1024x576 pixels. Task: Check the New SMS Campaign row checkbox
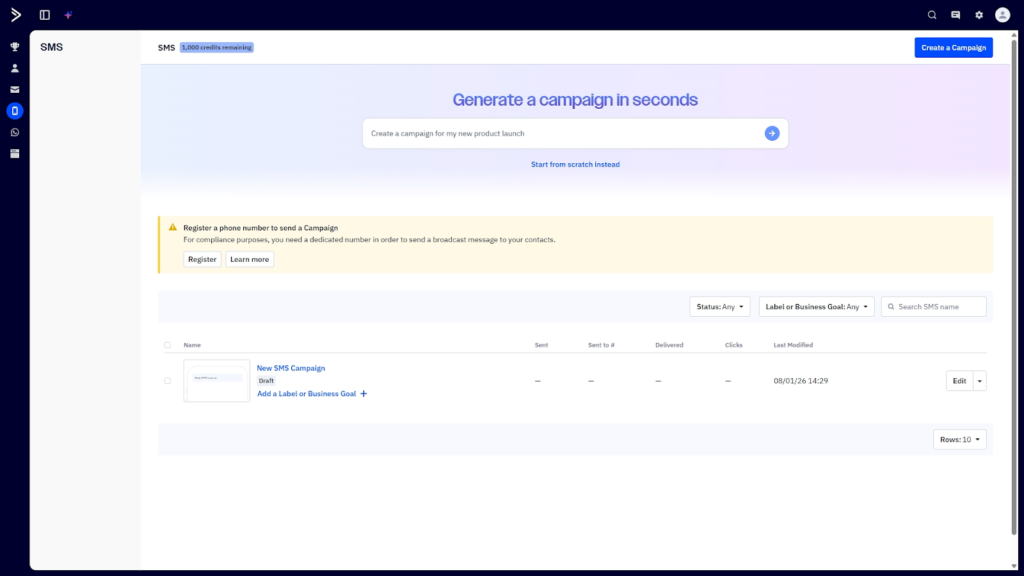tap(167, 380)
